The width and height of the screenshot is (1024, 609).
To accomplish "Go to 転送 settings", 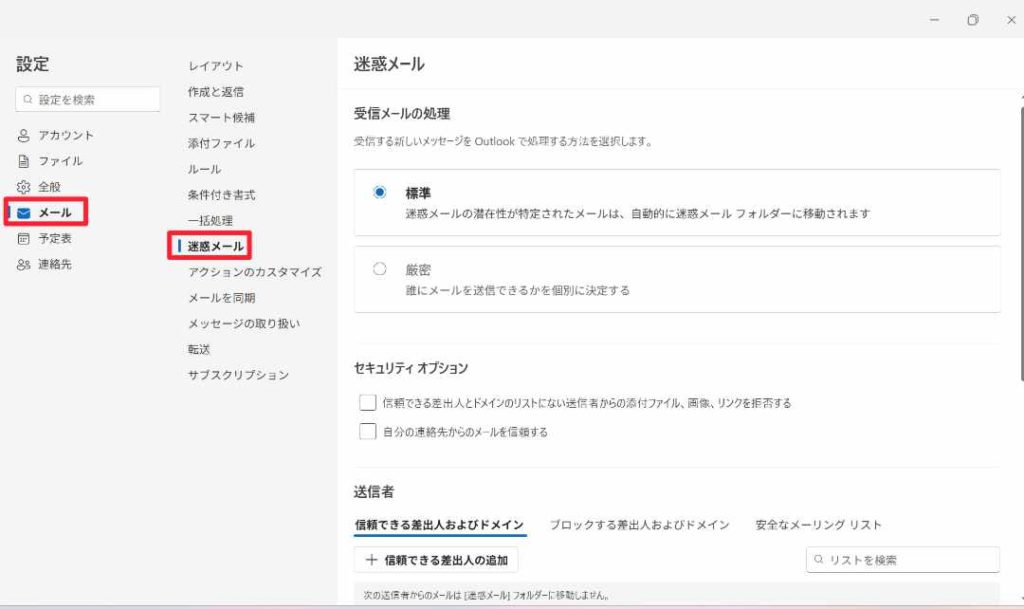I will coord(201,349).
